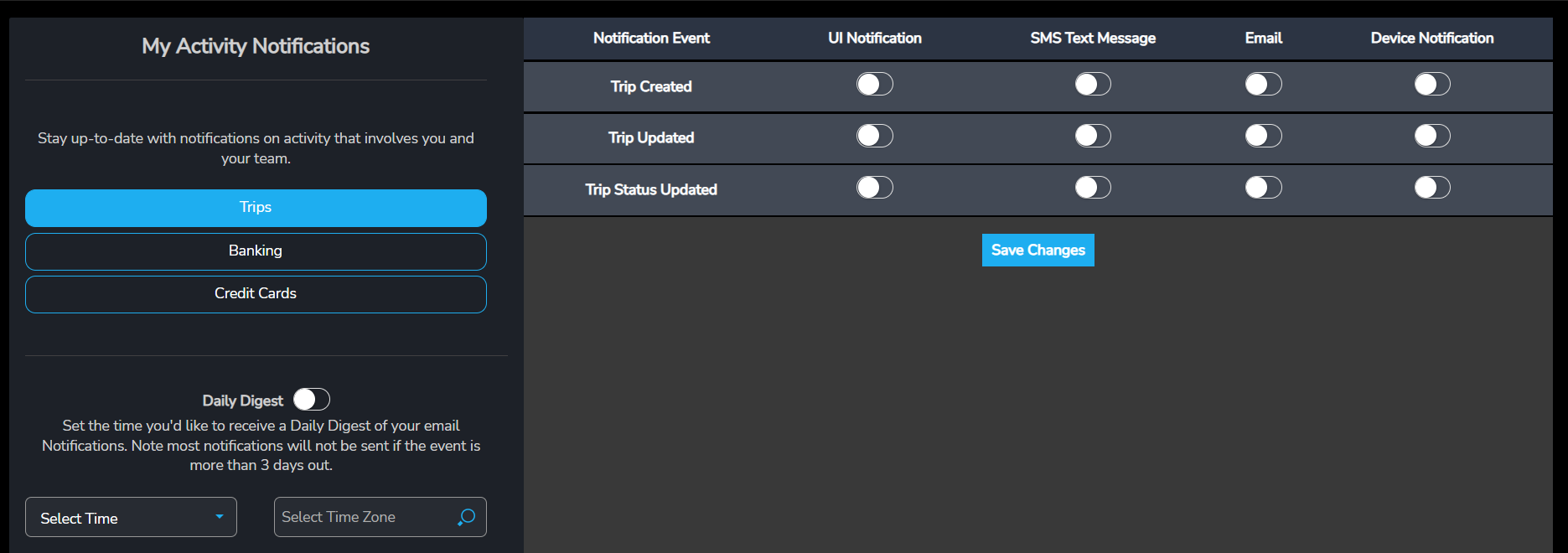The height and width of the screenshot is (553, 1568).
Task: Click the Save Changes button
Action: pos(1038,250)
